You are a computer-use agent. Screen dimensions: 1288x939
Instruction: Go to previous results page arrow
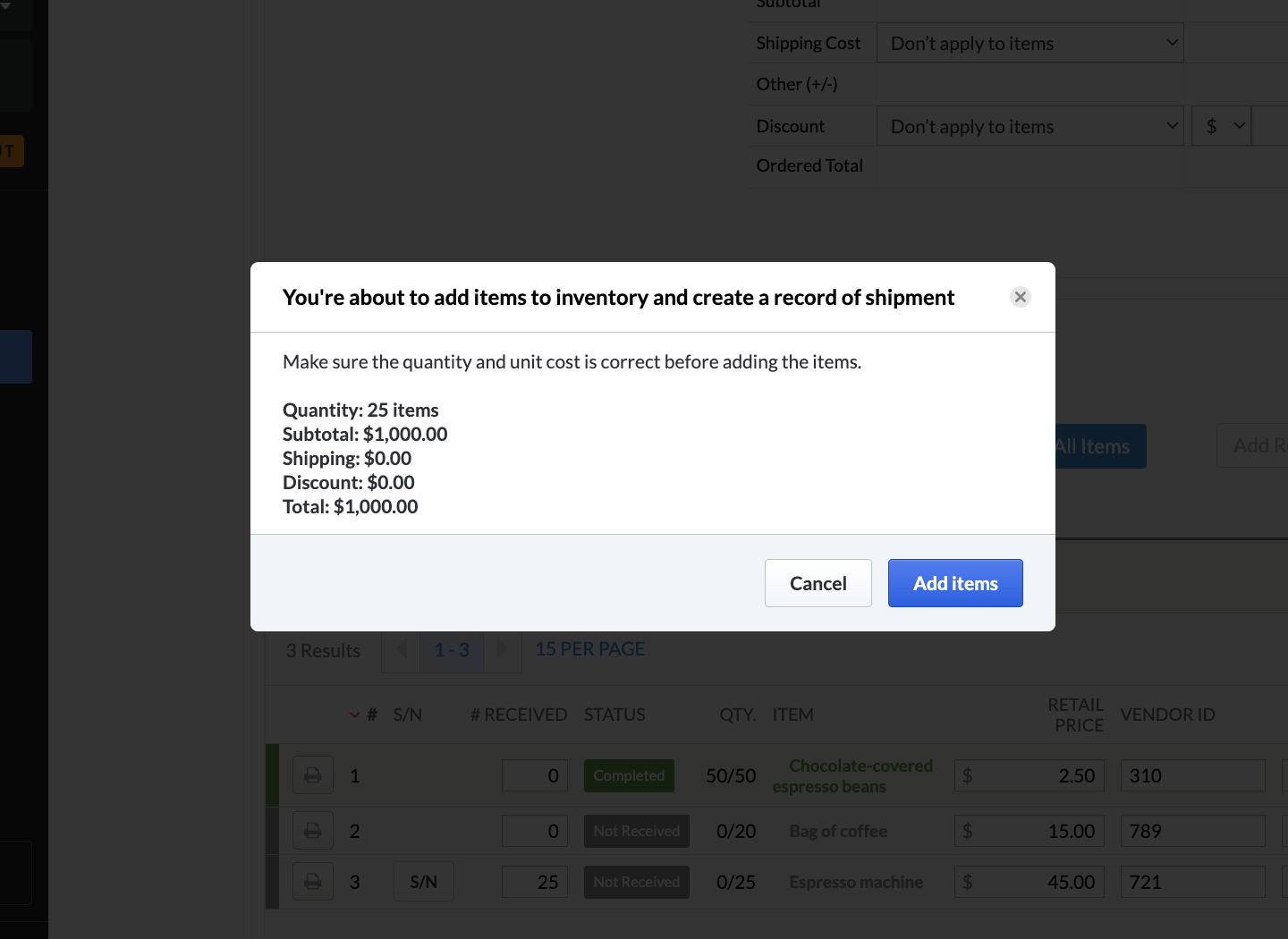click(x=402, y=649)
